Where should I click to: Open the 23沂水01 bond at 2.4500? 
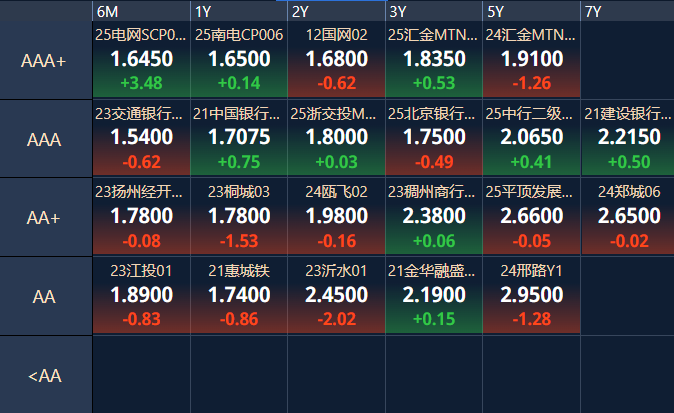(337, 296)
